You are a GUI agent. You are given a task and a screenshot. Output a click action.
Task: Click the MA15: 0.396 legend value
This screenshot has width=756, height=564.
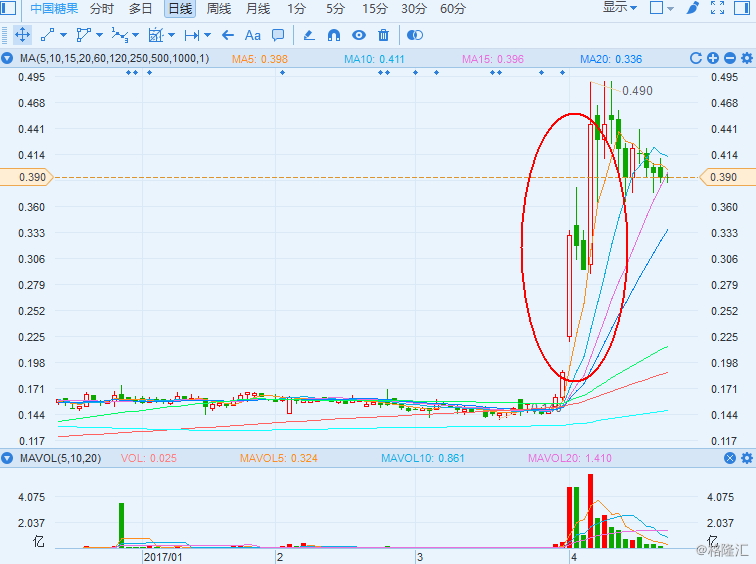493,59
